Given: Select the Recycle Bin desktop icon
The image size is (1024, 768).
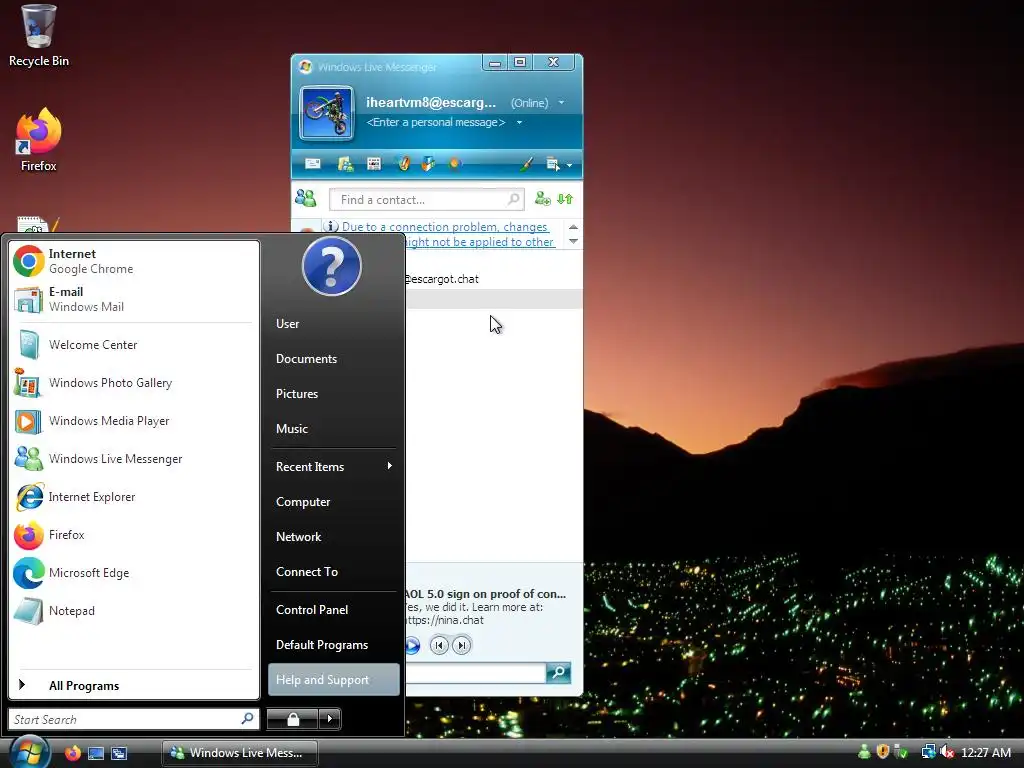Looking at the screenshot, I should coord(39,36).
